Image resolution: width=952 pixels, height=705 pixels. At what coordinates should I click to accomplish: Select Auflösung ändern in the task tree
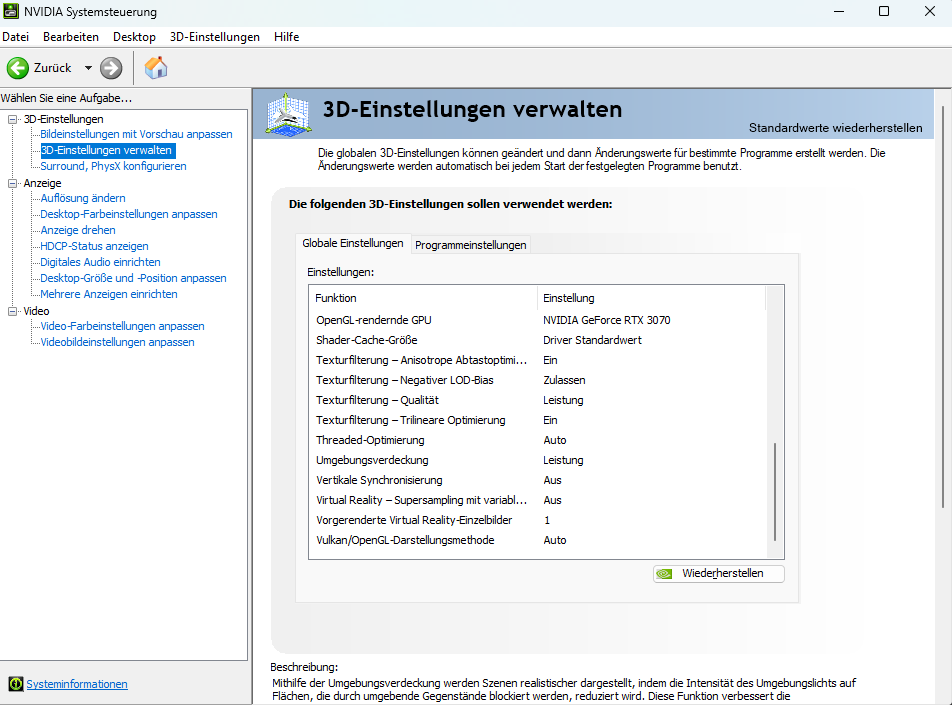83,198
